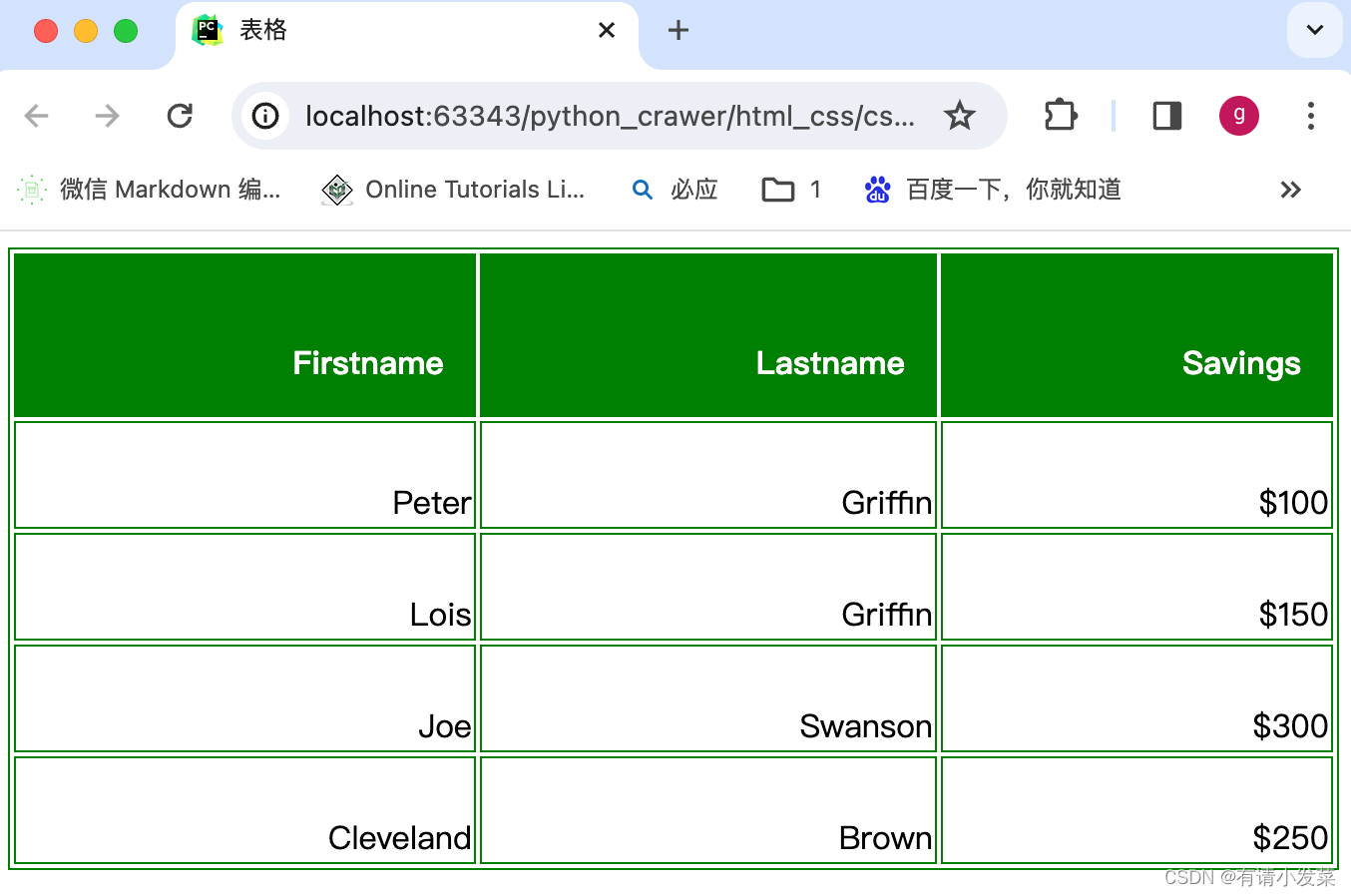Click the browser back arrow
Image resolution: width=1351 pixels, height=896 pixels.
[x=37, y=116]
